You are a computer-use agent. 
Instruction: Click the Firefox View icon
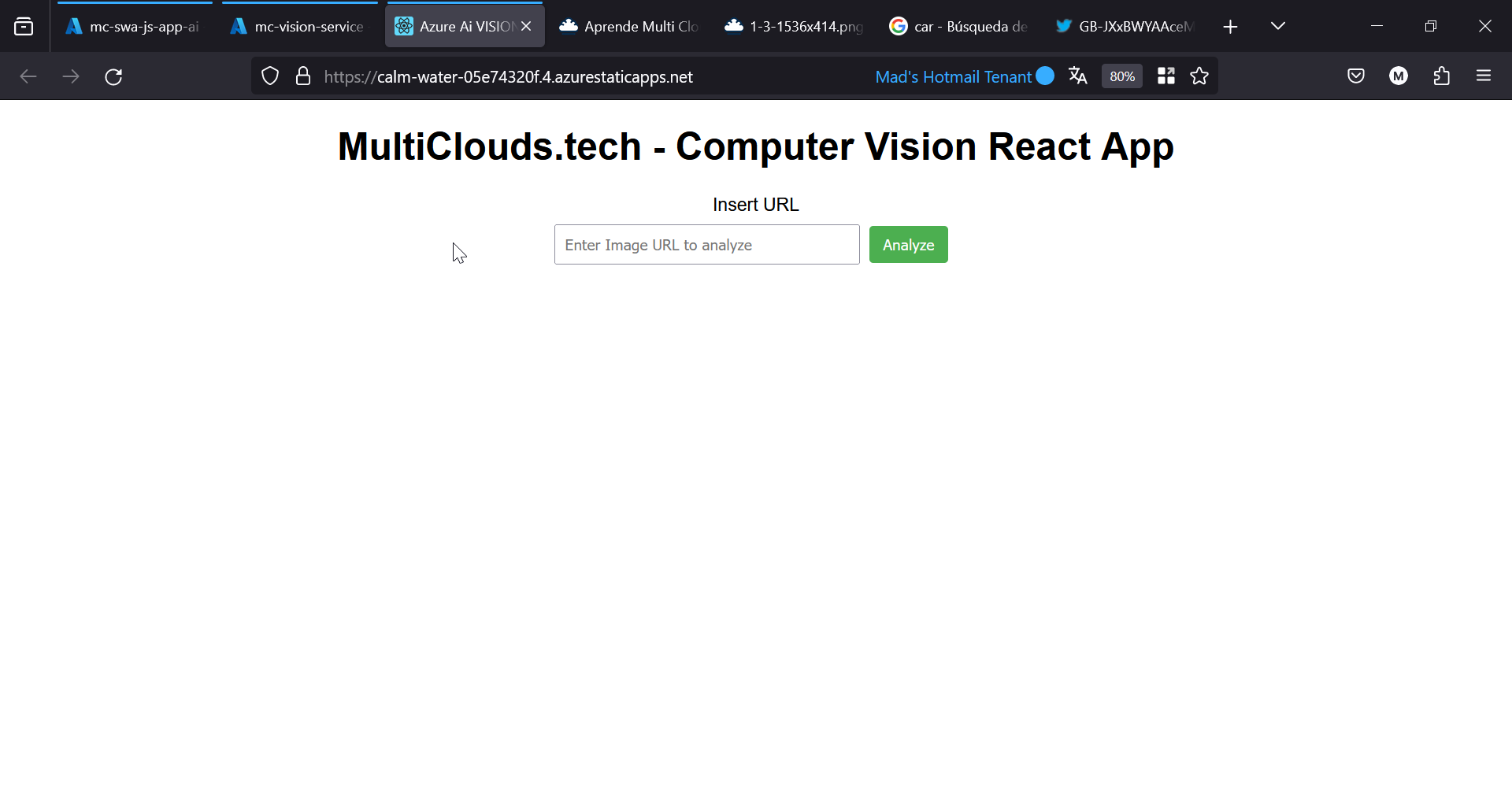(x=24, y=27)
